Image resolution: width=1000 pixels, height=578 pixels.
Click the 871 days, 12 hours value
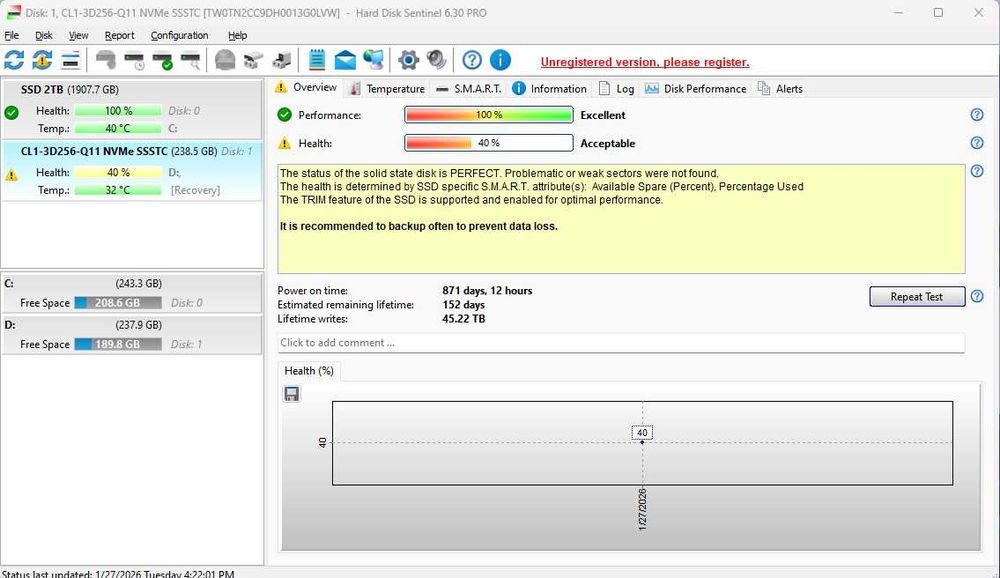pos(487,291)
